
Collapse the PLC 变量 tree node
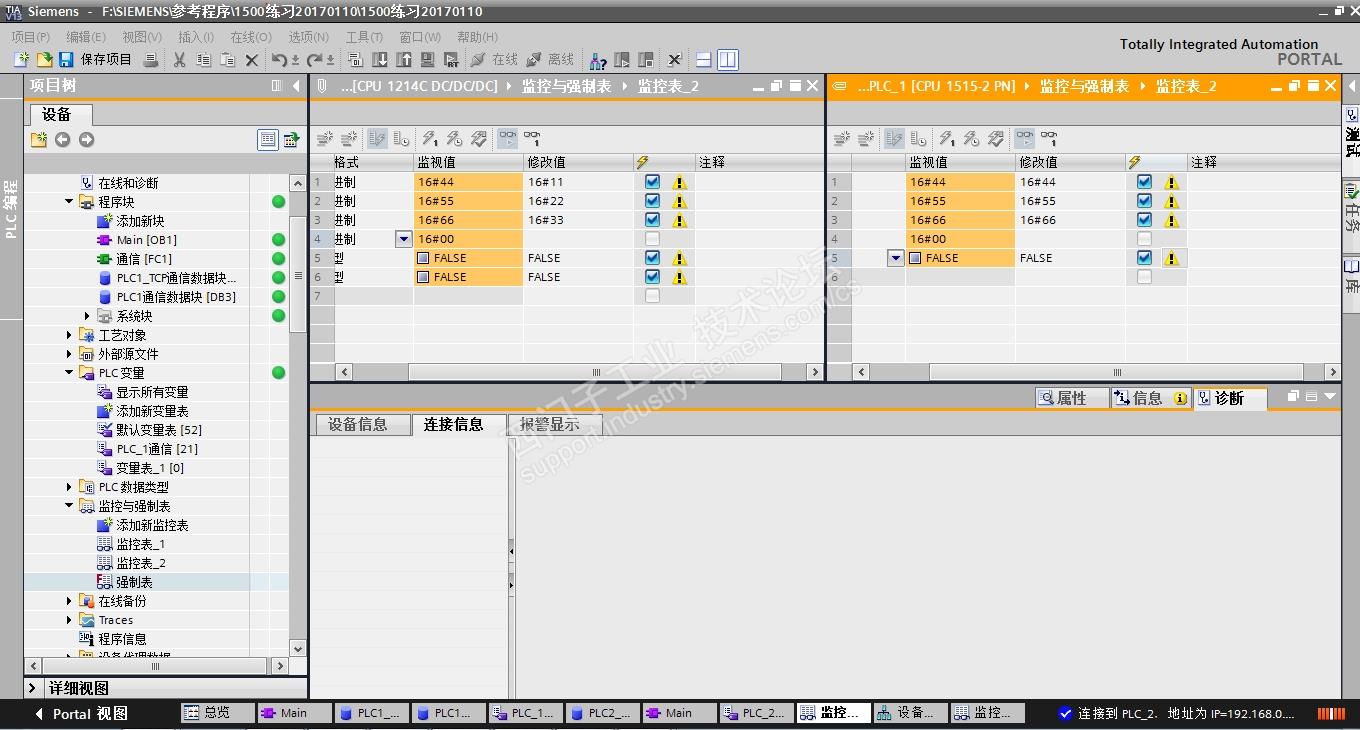70,373
